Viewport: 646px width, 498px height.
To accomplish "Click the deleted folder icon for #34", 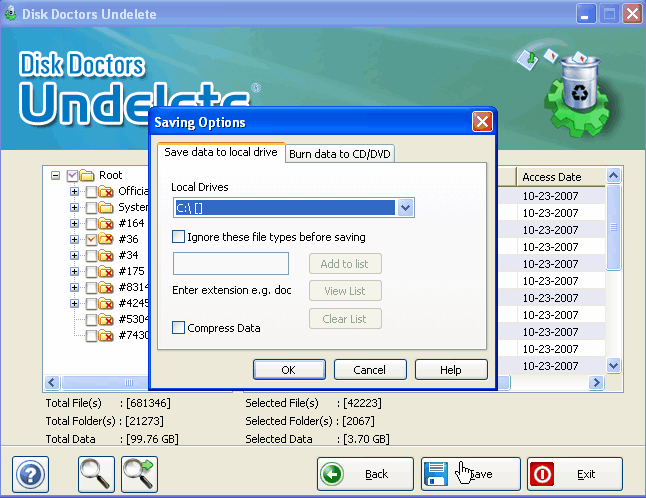I will pos(106,255).
